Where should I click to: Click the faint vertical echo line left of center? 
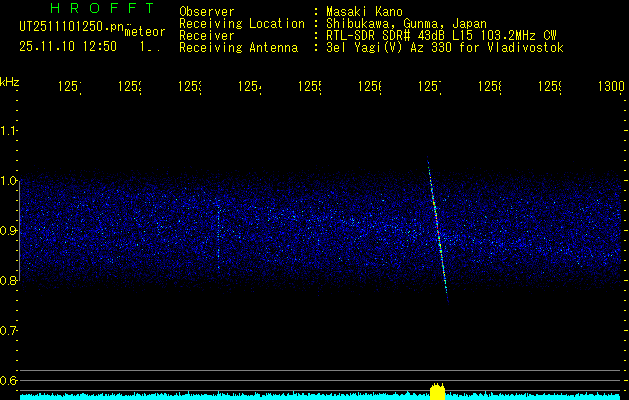point(218,238)
